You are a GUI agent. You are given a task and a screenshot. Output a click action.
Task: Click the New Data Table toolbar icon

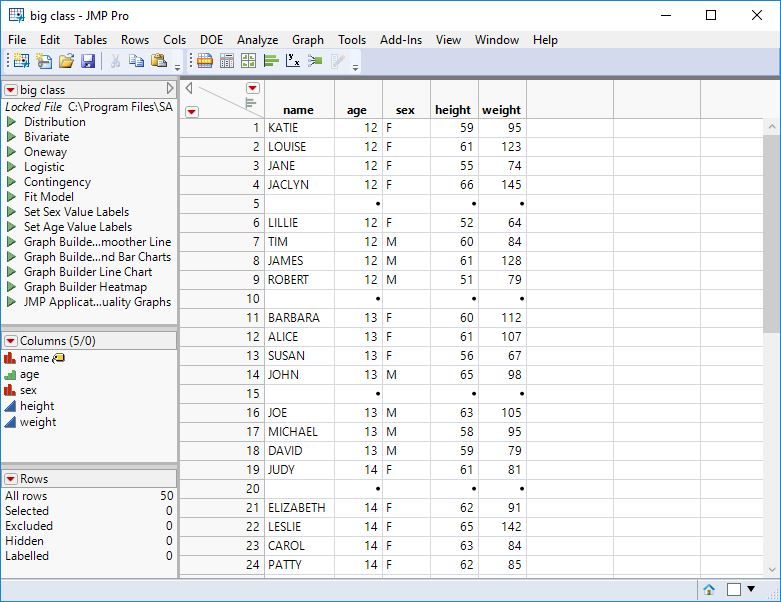coord(20,62)
